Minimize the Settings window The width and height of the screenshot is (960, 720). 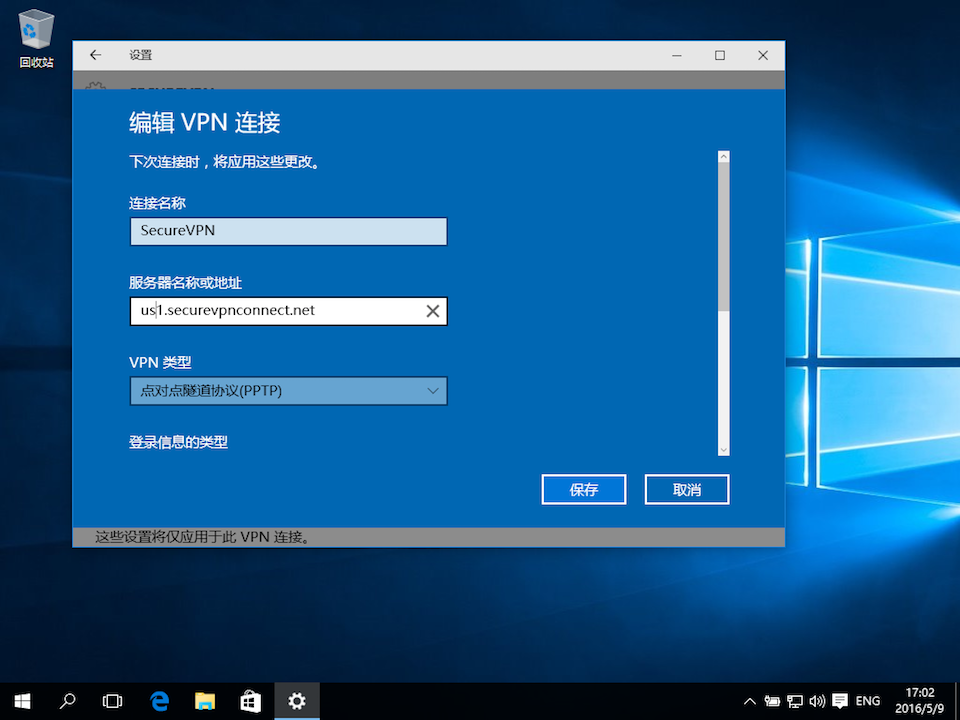(x=677, y=55)
